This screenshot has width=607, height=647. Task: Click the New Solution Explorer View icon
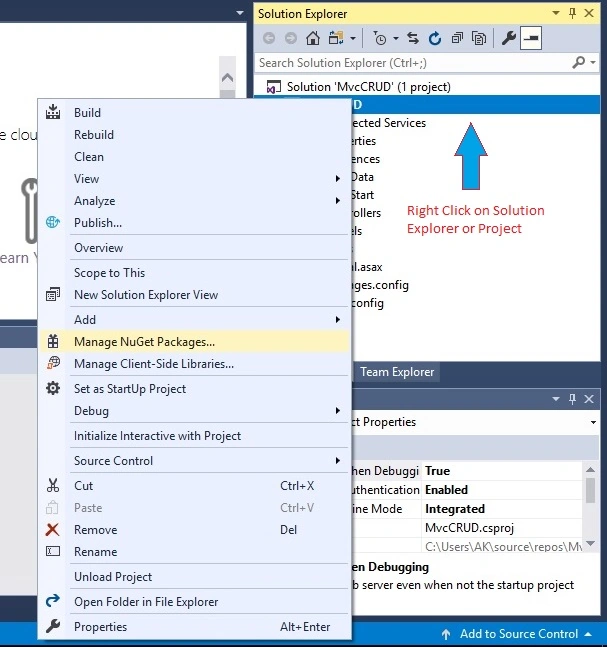tap(53, 294)
